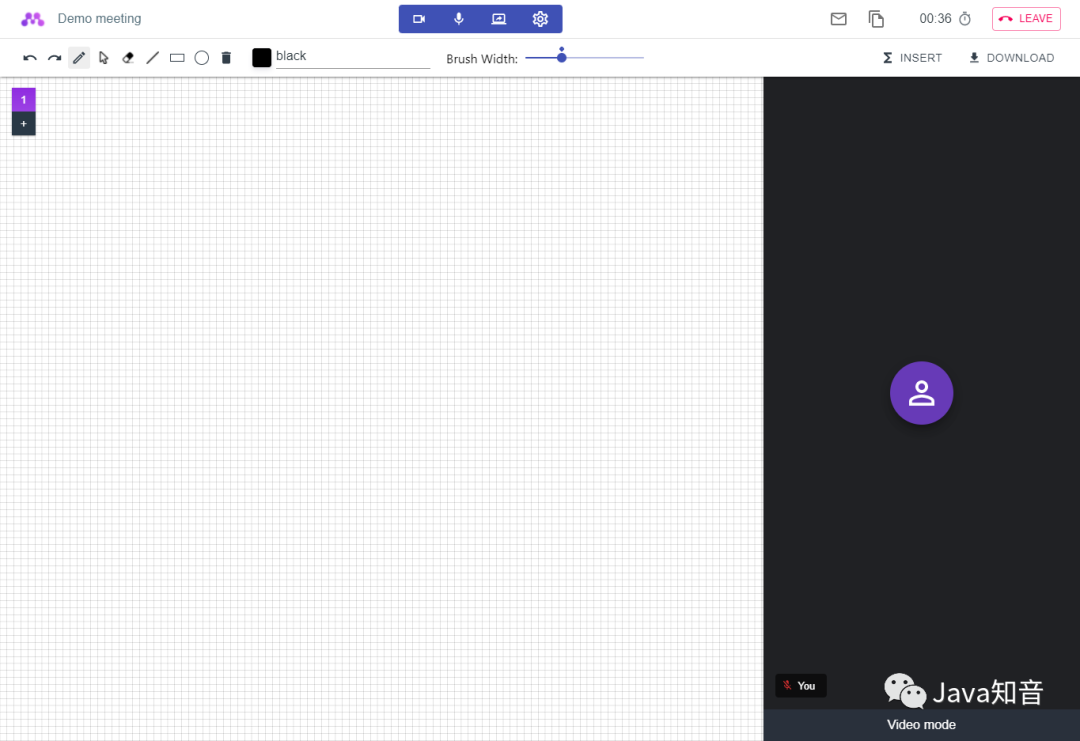This screenshot has height=741, width=1080.
Task: Click the 00:36 elapsed time
Action: 935,19
